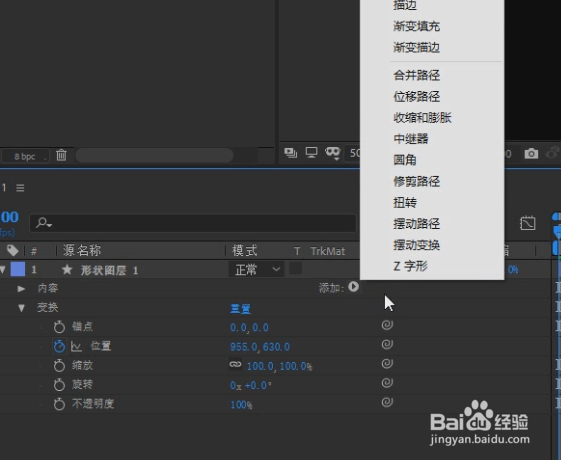Click the 重置 reset link for transform

point(240,308)
